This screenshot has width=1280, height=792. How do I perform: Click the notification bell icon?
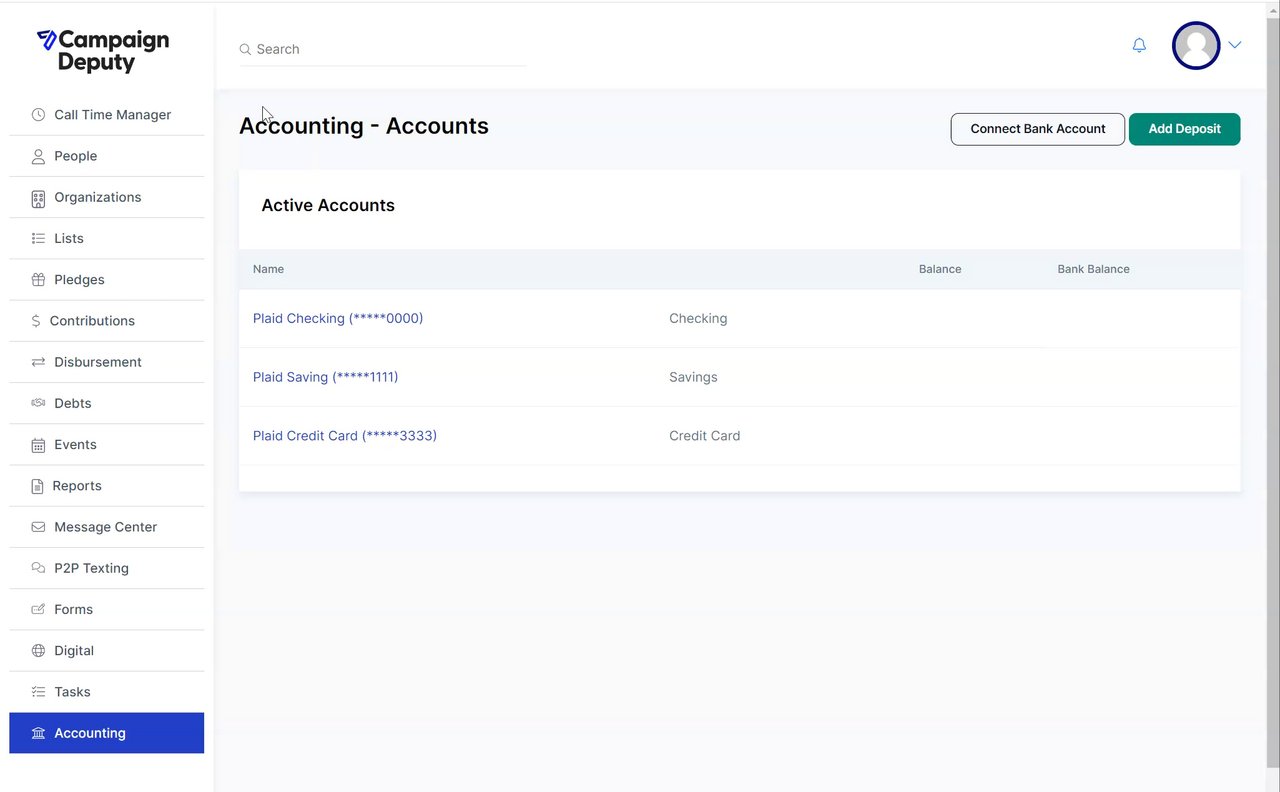[x=1139, y=46]
